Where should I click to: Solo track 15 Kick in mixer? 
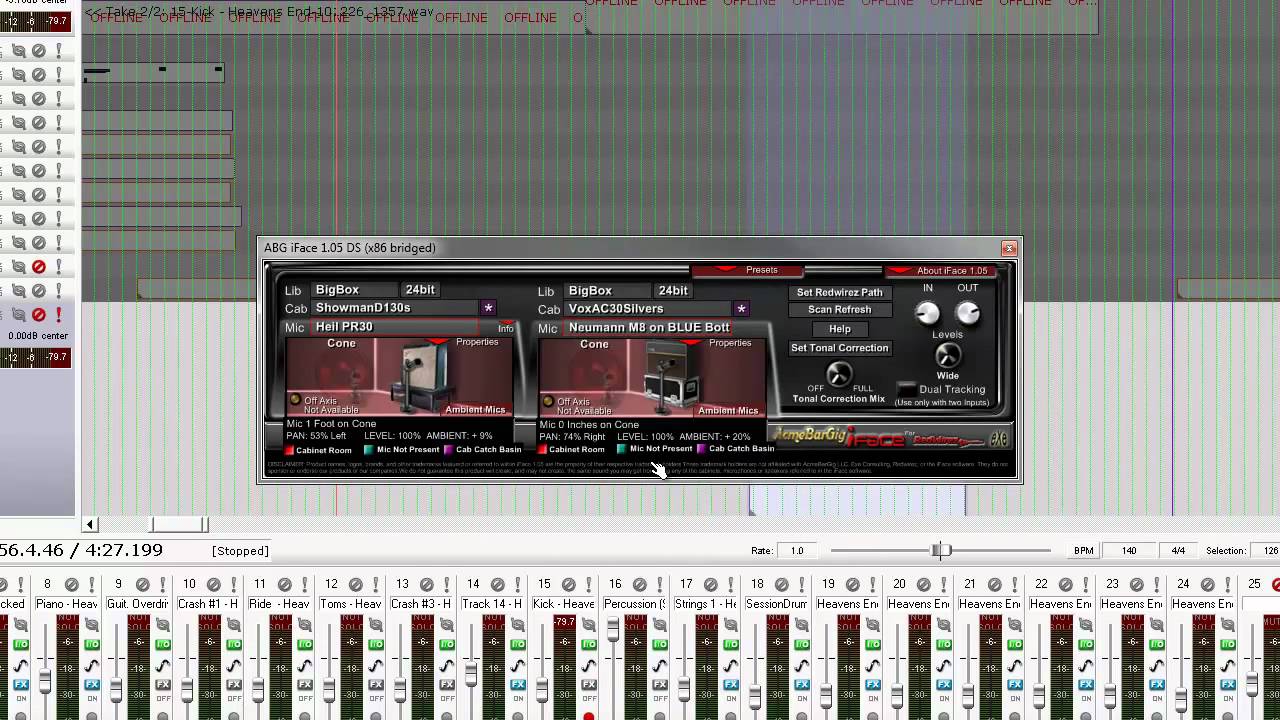[x=588, y=584]
